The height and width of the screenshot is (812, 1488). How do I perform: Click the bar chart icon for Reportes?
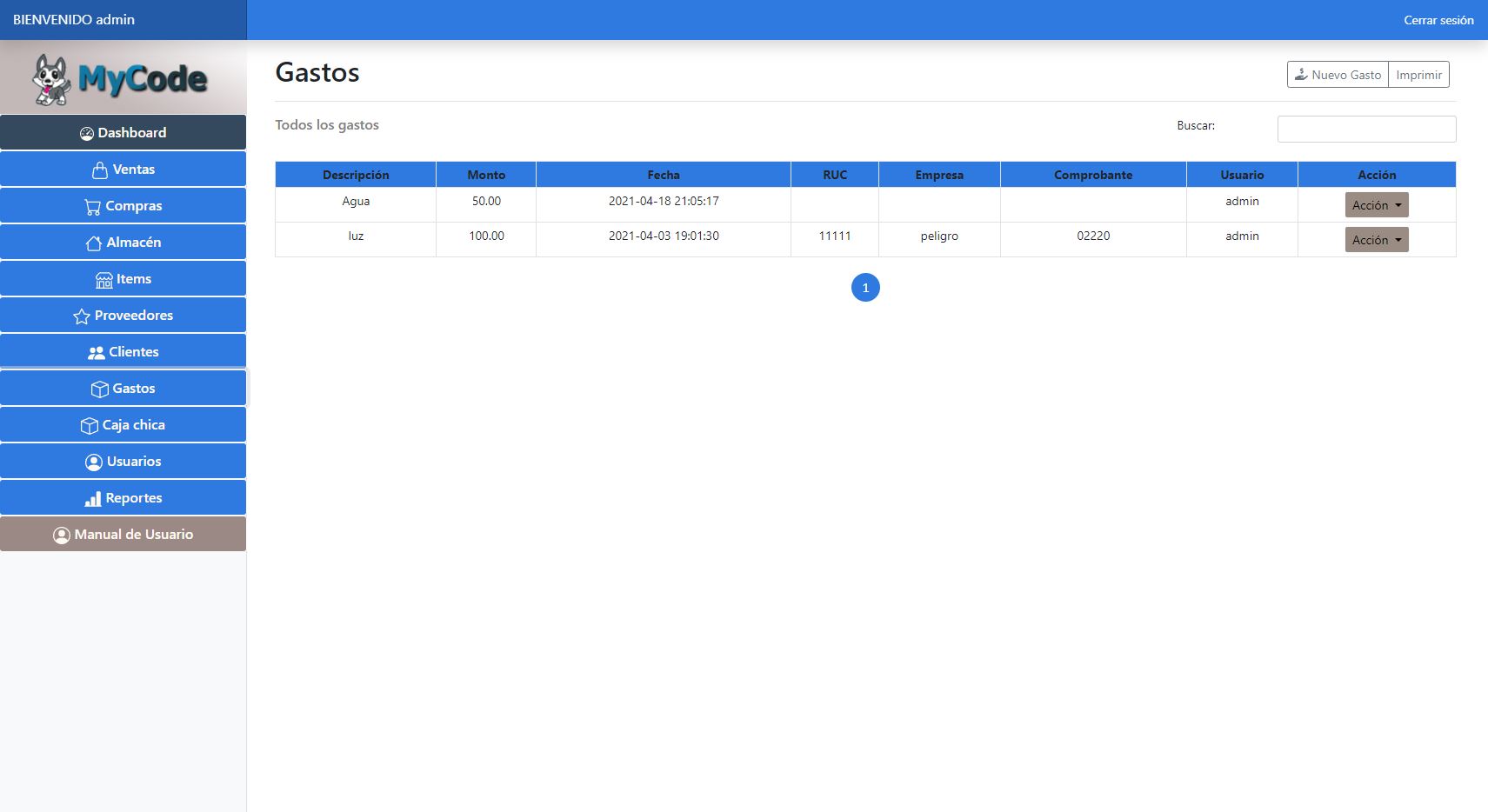(93, 499)
